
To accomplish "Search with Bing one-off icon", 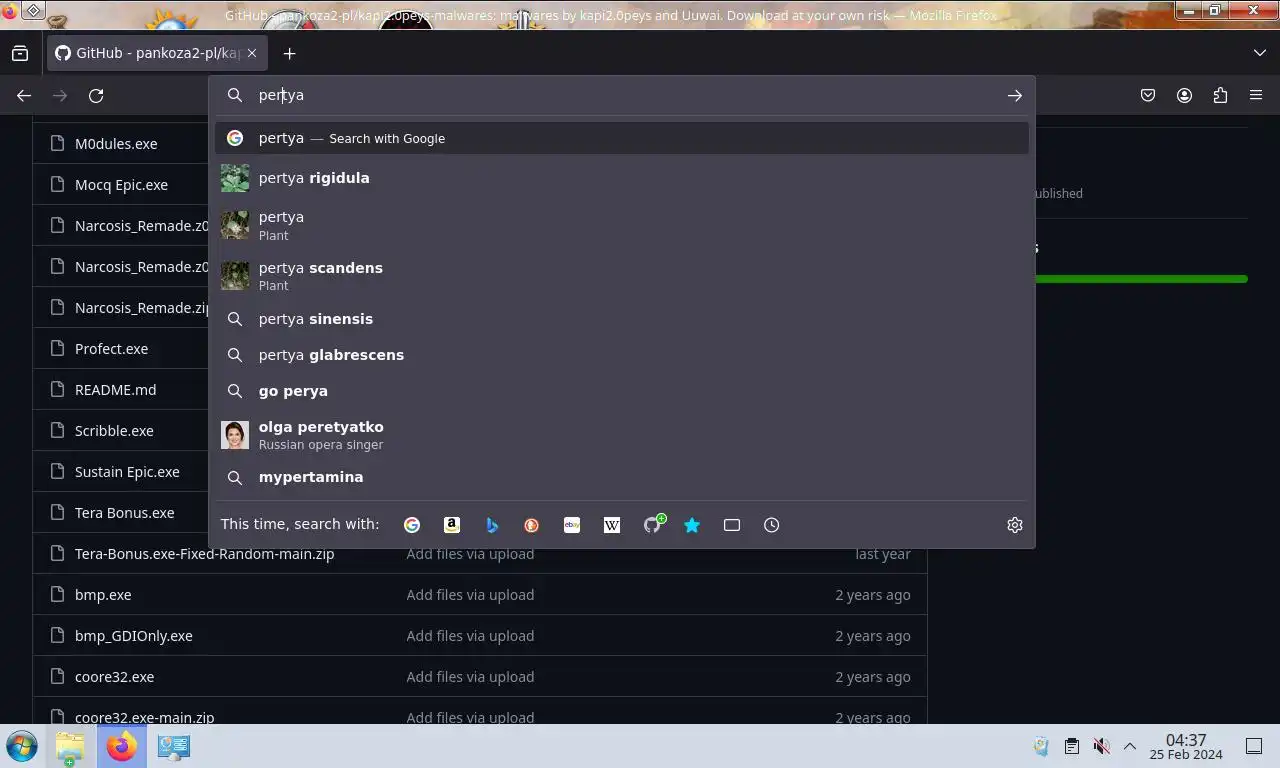I will pyautogui.click(x=492, y=525).
